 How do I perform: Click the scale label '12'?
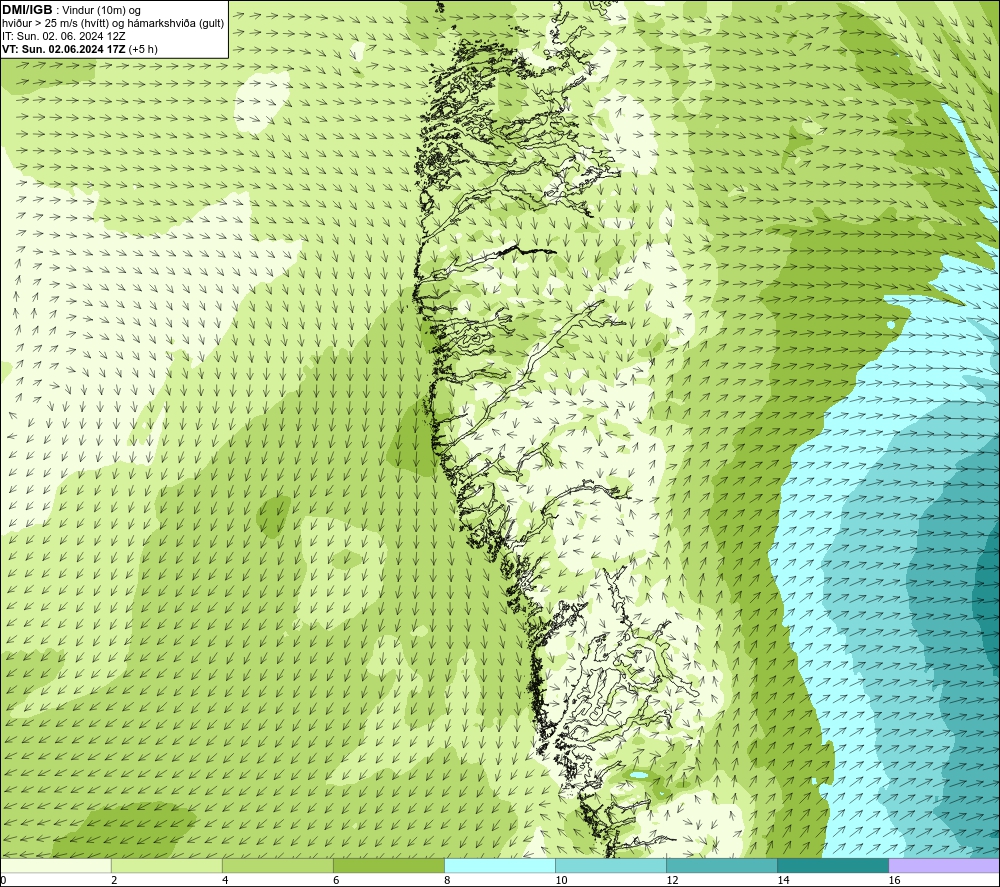pos(672,881)
